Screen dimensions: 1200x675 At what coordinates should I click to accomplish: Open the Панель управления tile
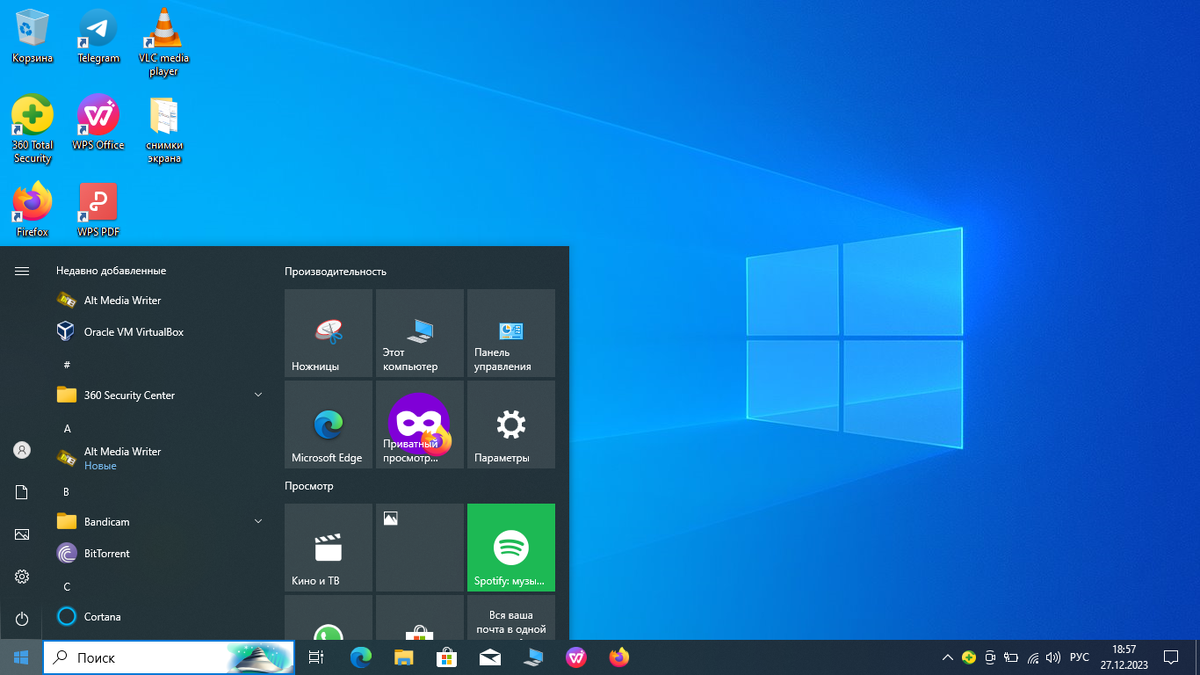coord(511,333)
